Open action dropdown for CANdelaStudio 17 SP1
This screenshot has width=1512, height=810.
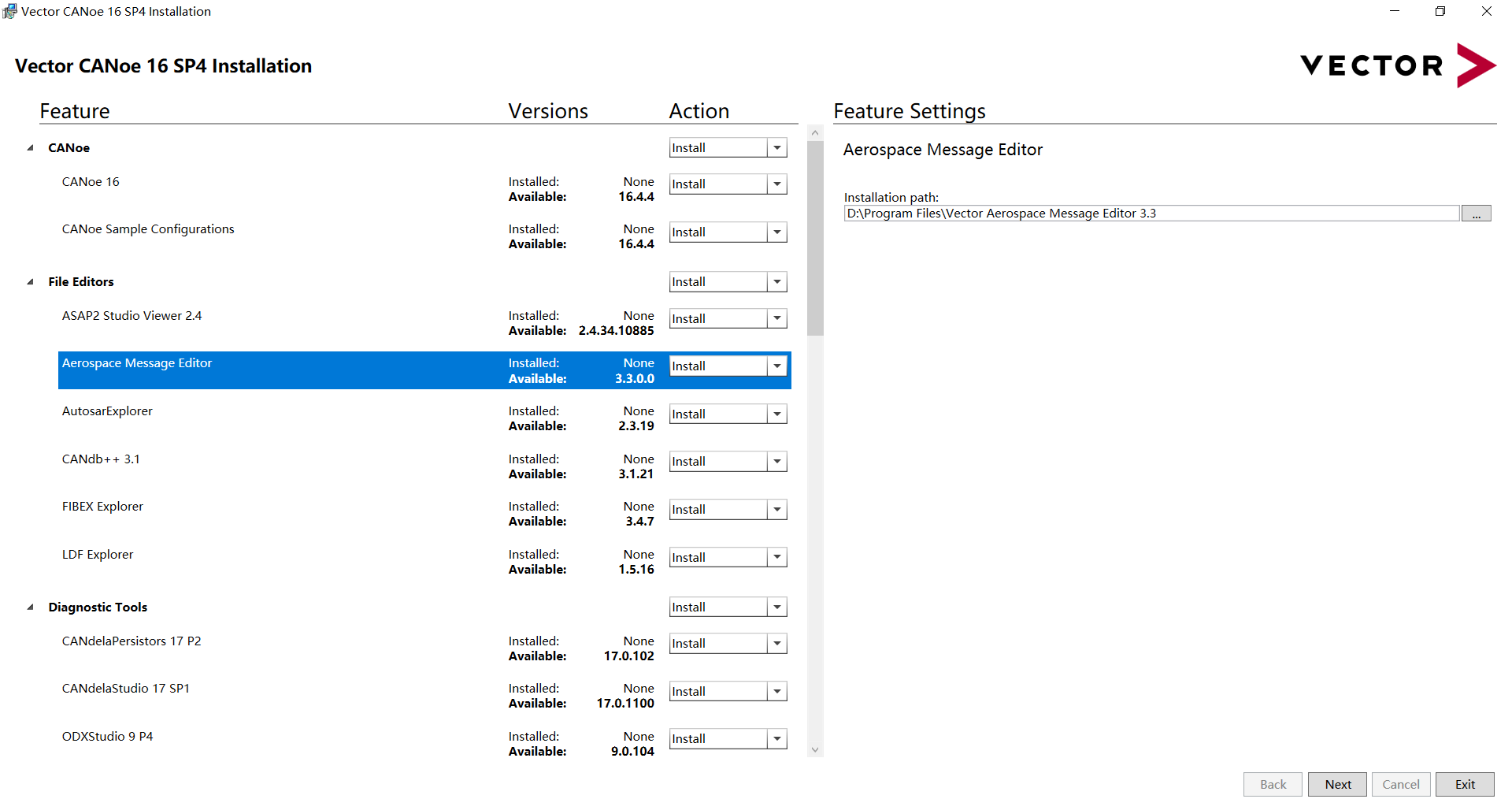[x=776, y=692]
